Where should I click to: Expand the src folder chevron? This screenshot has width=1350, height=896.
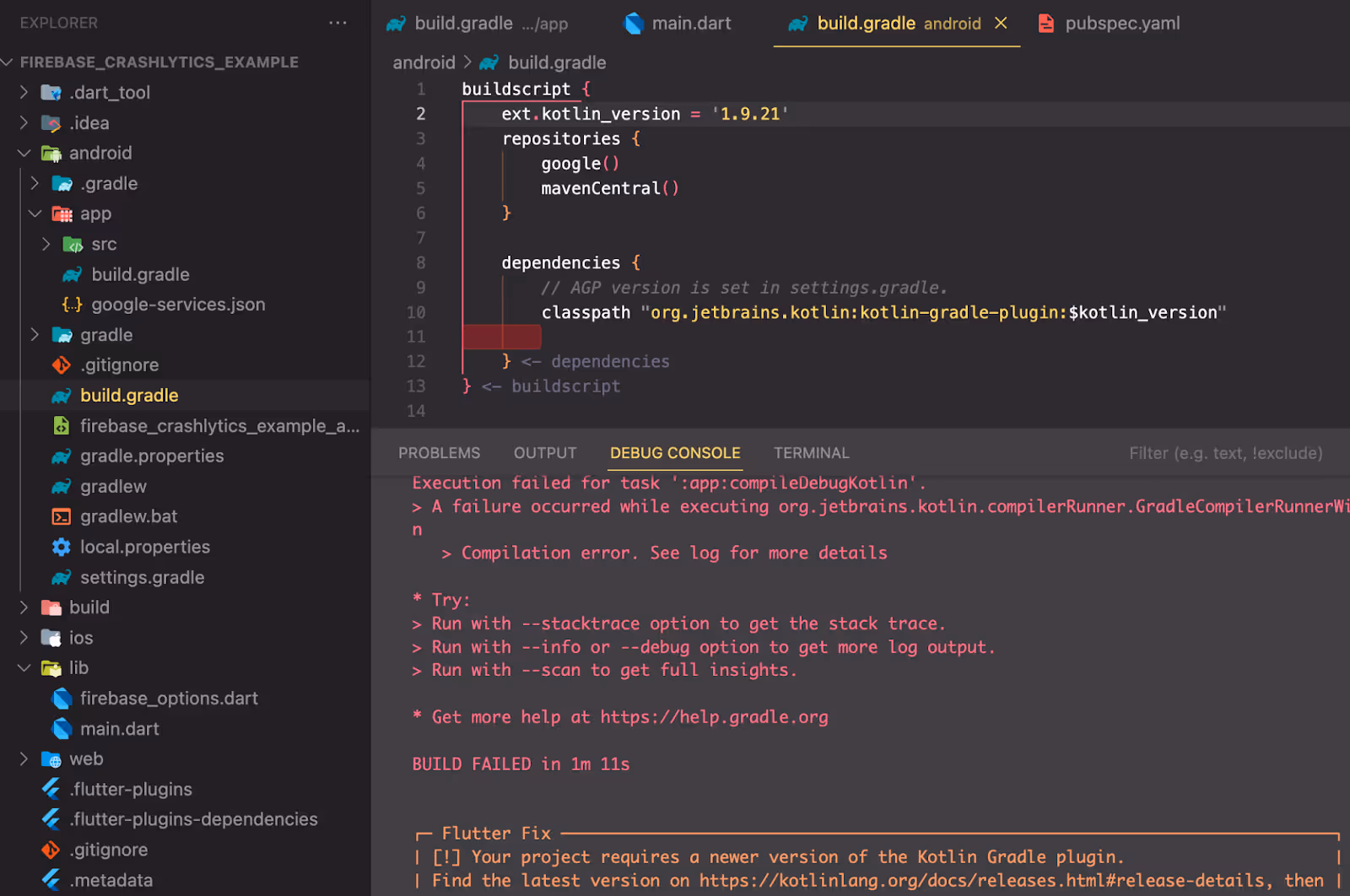click(x=46, y=244)
